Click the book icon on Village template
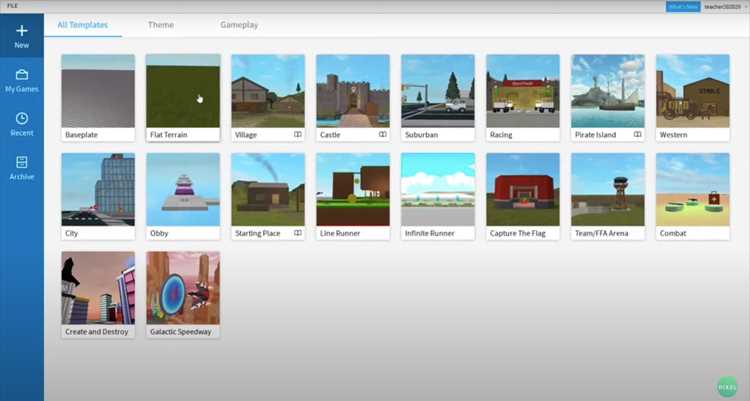750x401 pixels. 298,134
